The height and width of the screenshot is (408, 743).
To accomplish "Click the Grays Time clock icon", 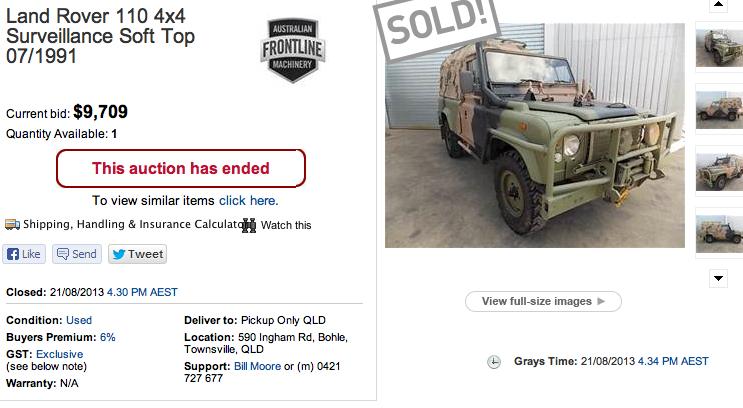I will (494, 362).
